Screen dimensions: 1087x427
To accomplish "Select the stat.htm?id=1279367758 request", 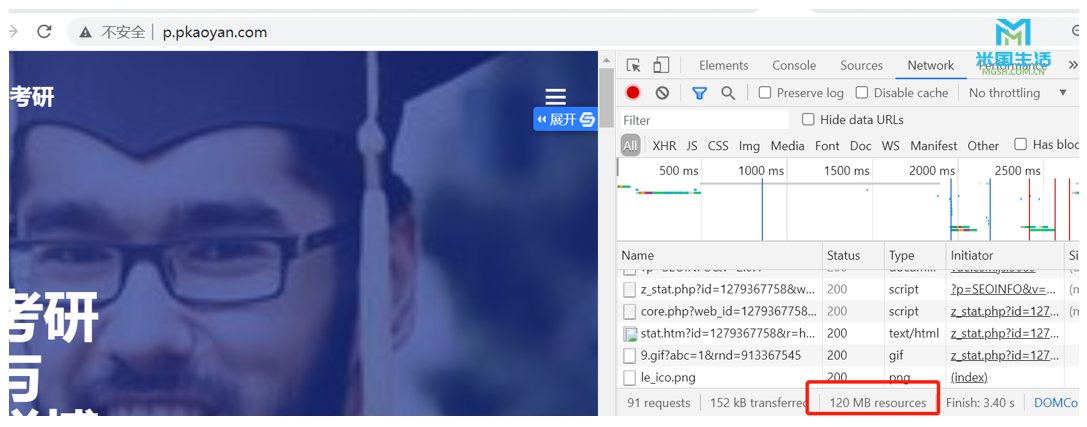I will point(729,333).
